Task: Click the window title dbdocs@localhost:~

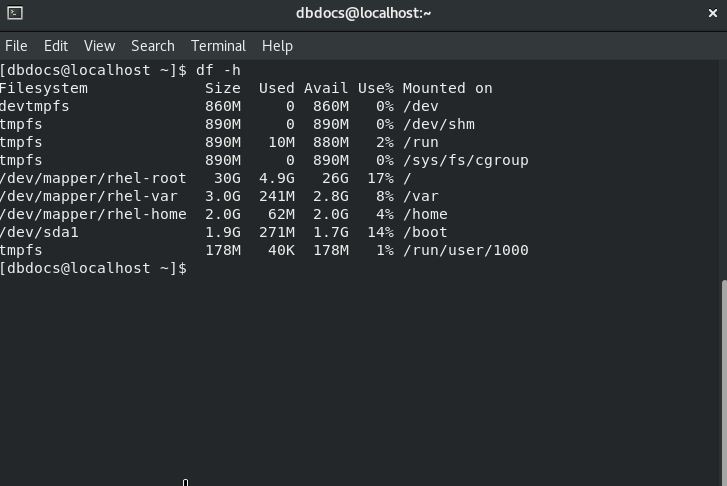Action: (364, 13)
